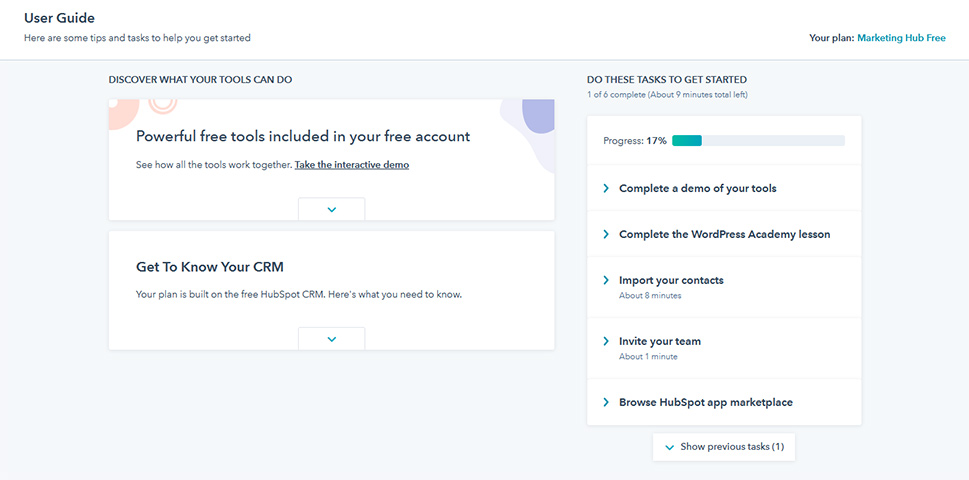Expand the Get To Know Your CRM card
The height and width of the screenshot is (480, 969).
pyautogui.click(x=332, y=339)
